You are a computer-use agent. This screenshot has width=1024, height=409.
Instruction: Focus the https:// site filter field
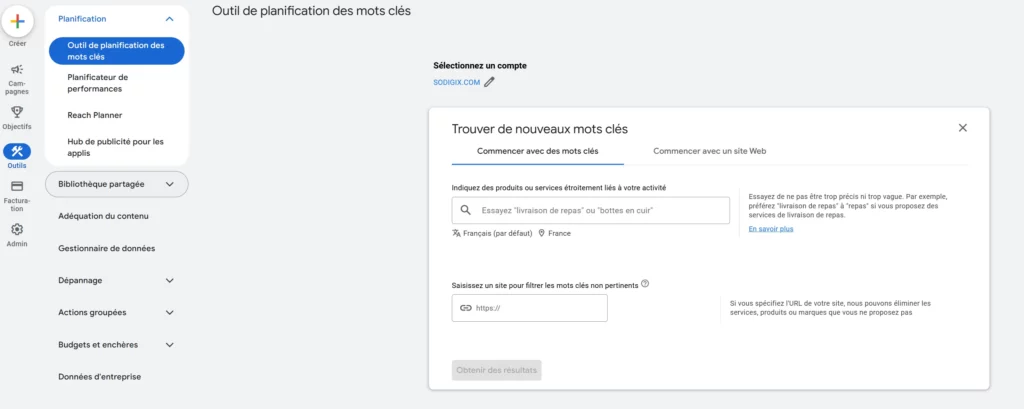530,308
